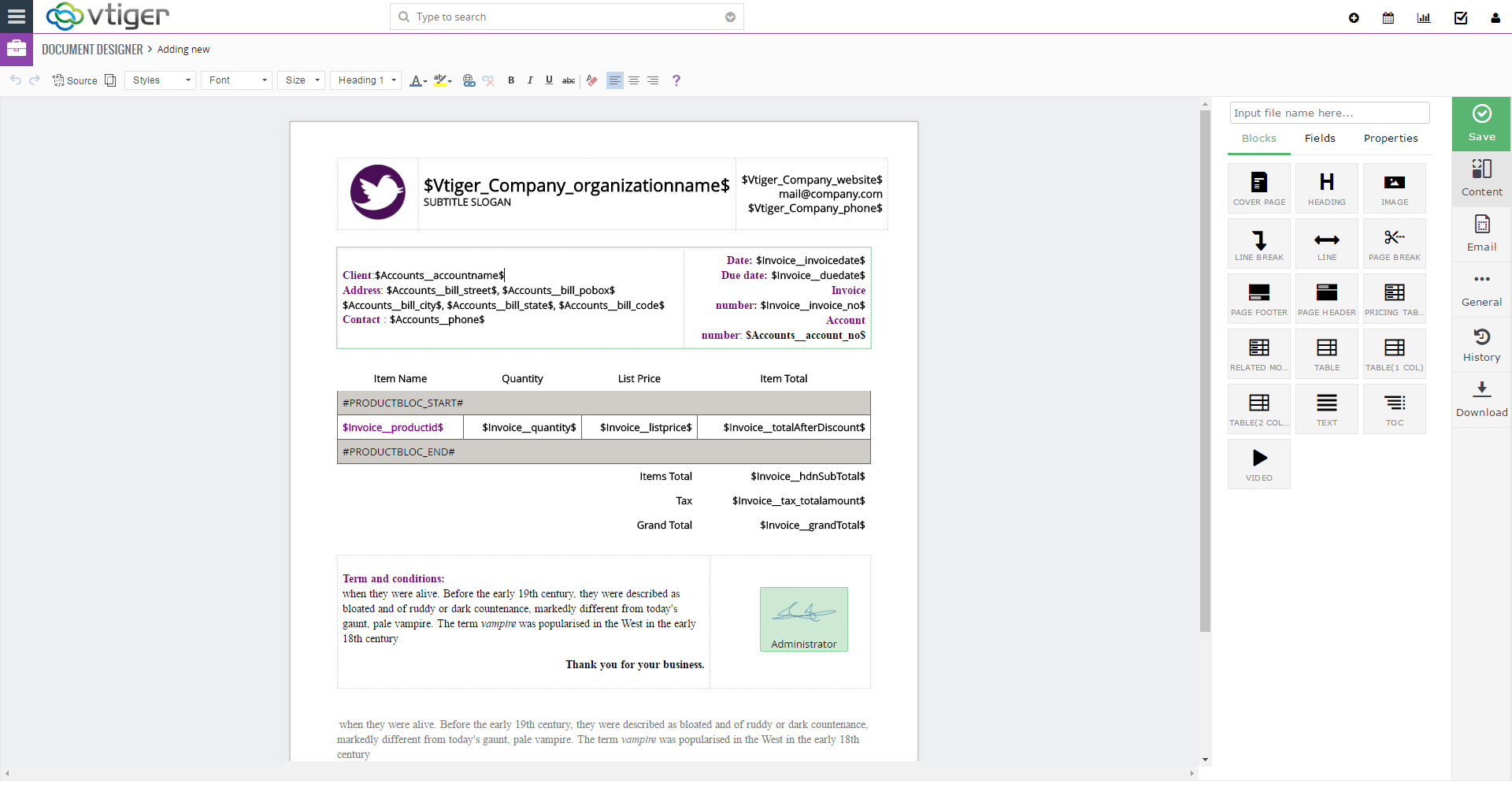Screen dimensions: 1512x799
Task: Insert a Page Break block
Action: 1394,243
